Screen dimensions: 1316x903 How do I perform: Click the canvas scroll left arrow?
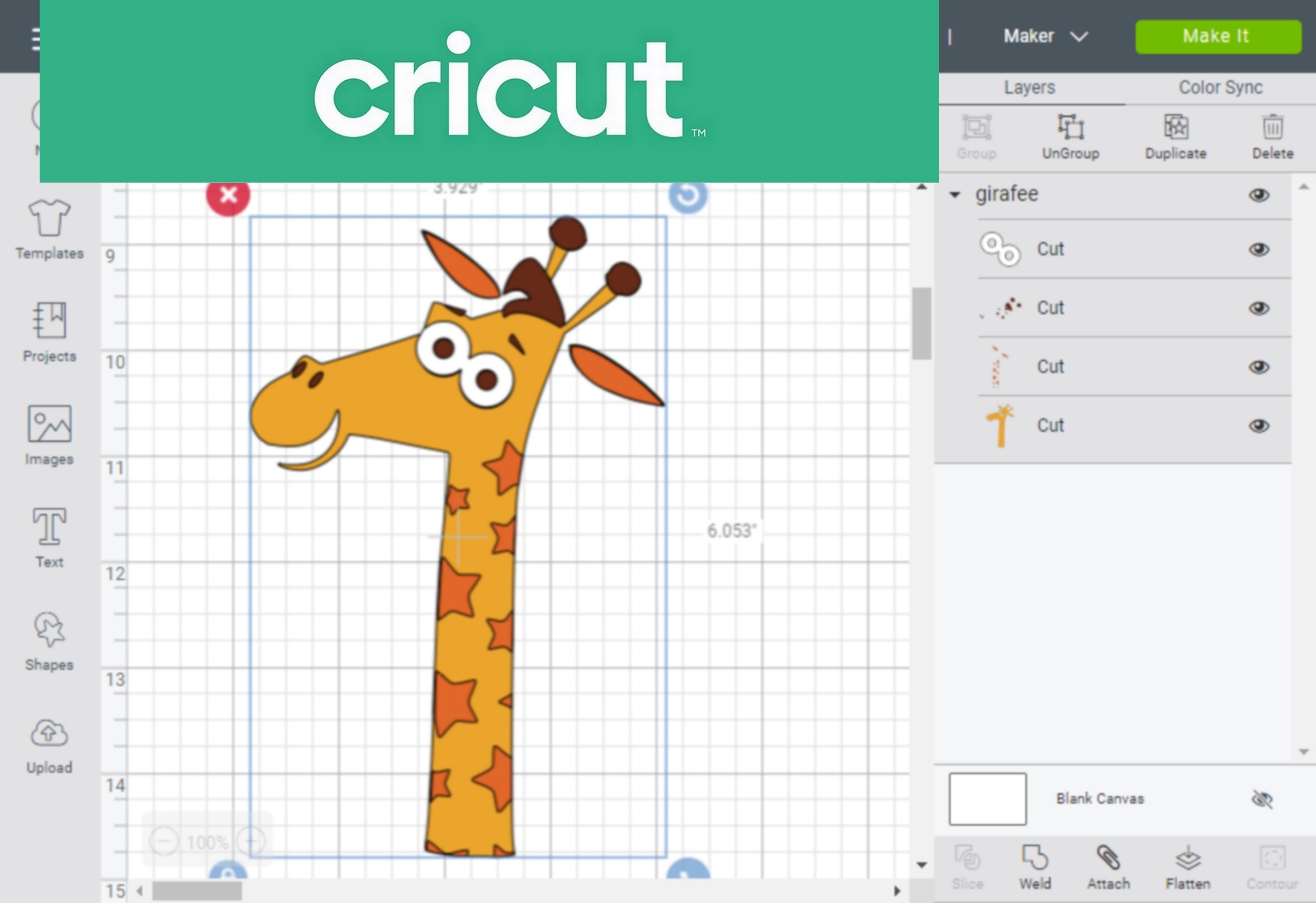pos(140,891)
